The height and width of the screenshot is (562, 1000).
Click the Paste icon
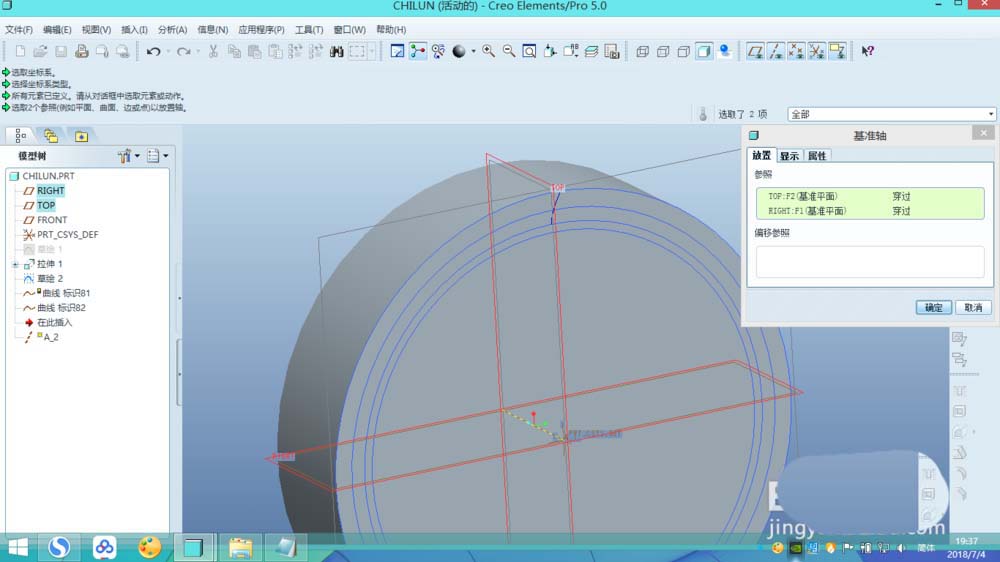254,51
